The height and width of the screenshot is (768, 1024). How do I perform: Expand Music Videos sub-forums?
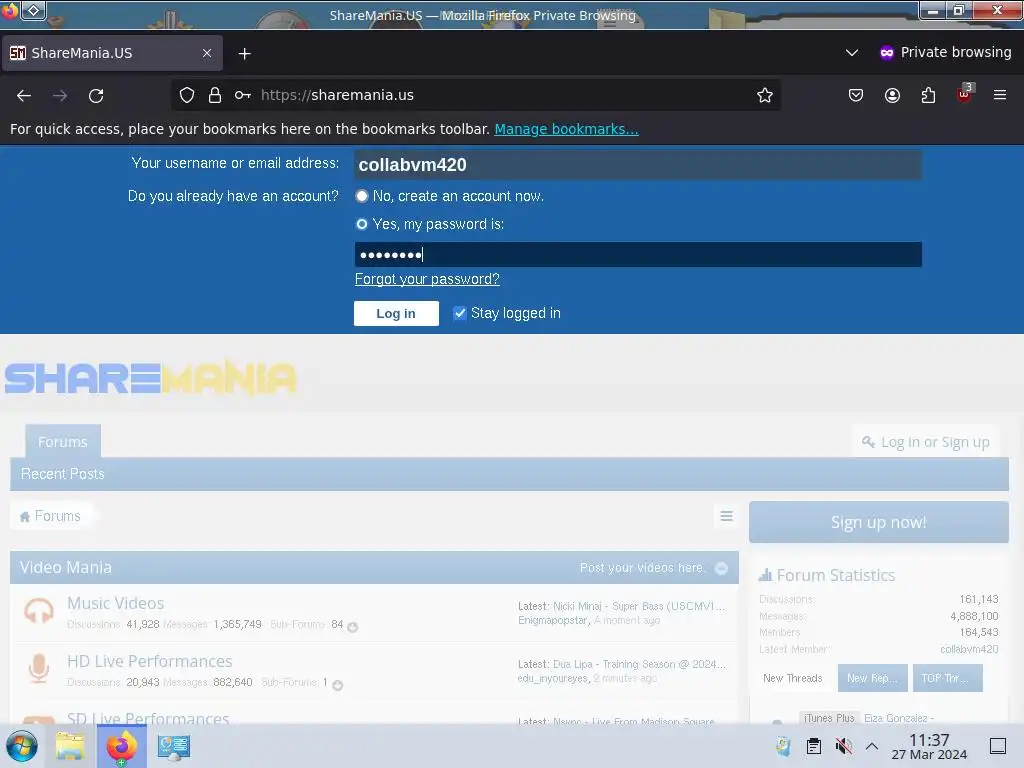pyautogui.click(x=353, y=627)
